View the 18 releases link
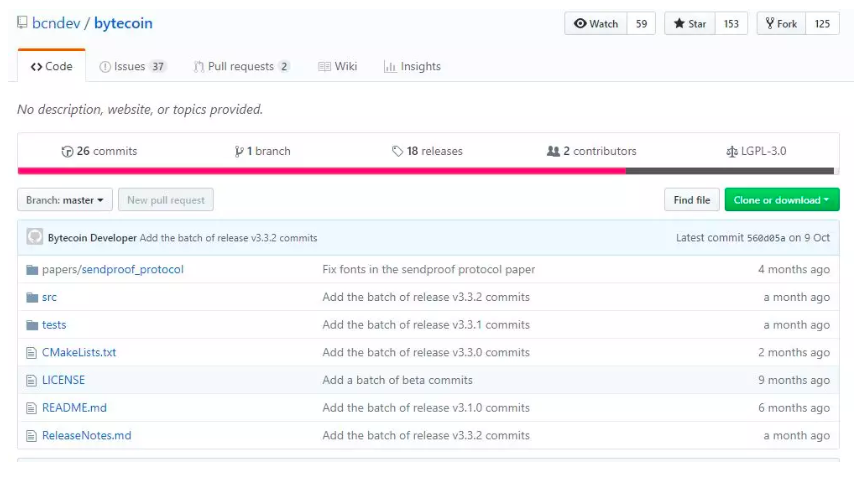 point(427,151)
